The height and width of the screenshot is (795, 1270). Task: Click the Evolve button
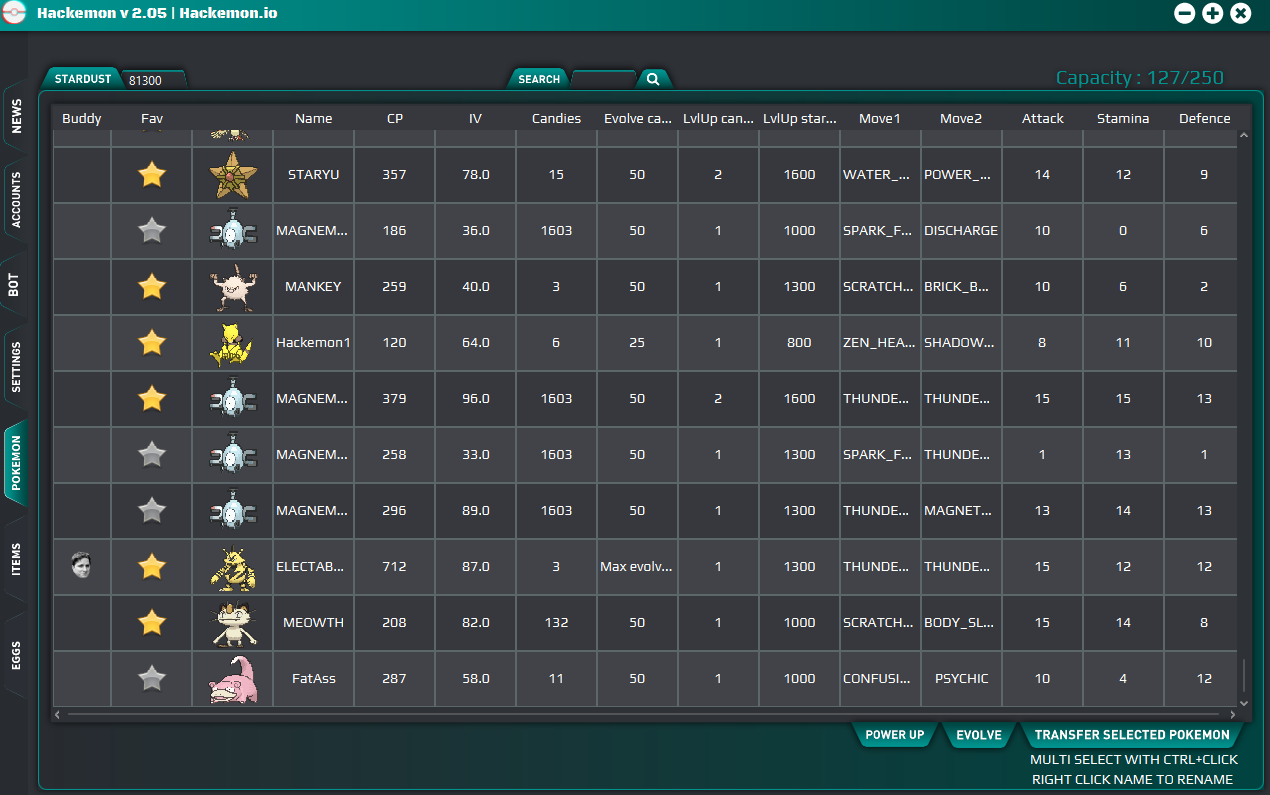(978, 735)
